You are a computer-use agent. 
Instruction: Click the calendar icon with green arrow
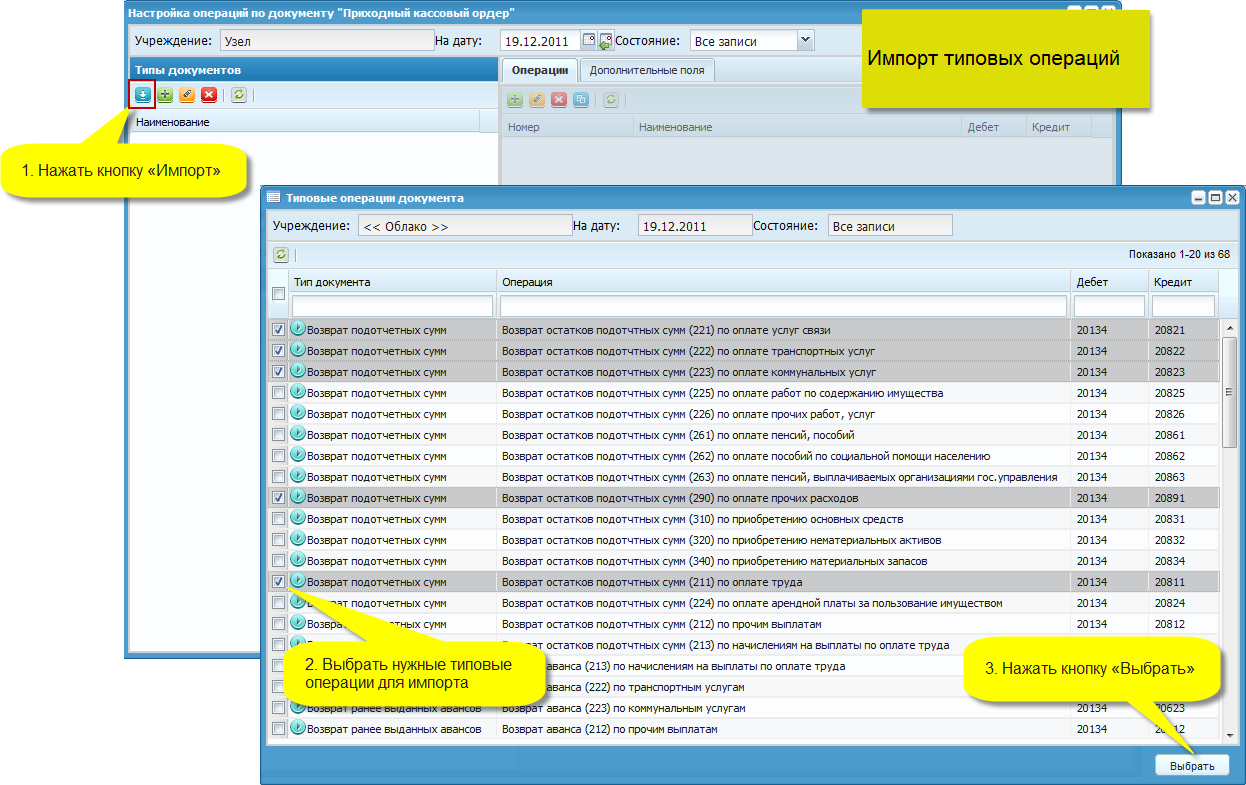pos(605,41)
